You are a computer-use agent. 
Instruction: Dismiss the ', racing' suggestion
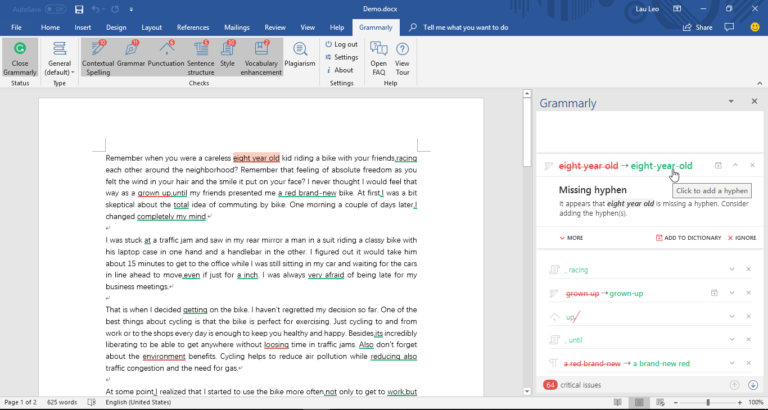click(x=748, y=269)
